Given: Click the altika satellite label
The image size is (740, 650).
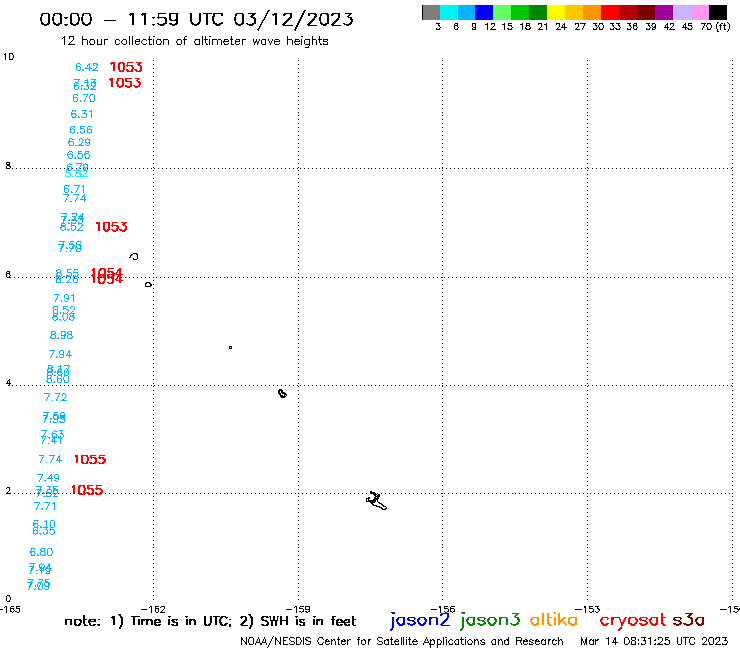Looking at the screenshot, I should click(554, 619).
